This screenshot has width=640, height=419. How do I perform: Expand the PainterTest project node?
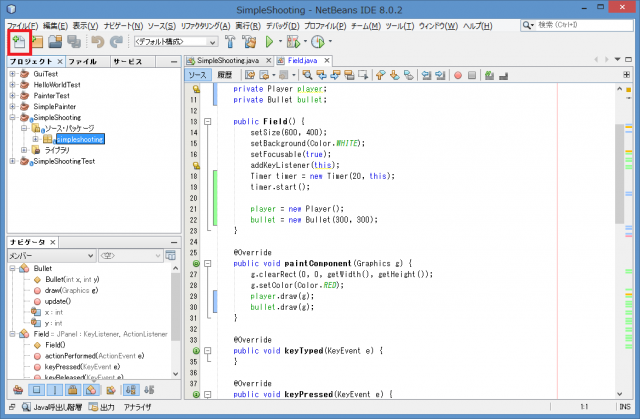[12, 95]
